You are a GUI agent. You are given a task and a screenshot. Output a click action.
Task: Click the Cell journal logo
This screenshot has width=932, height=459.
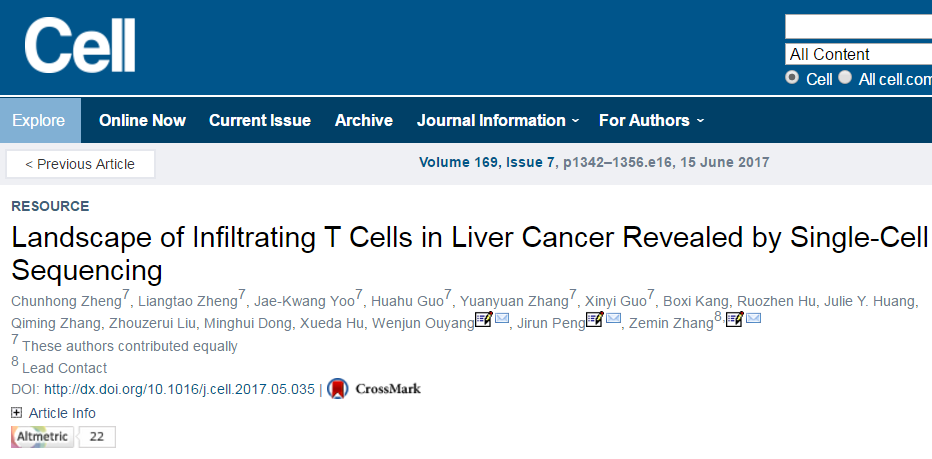(80, 45)
